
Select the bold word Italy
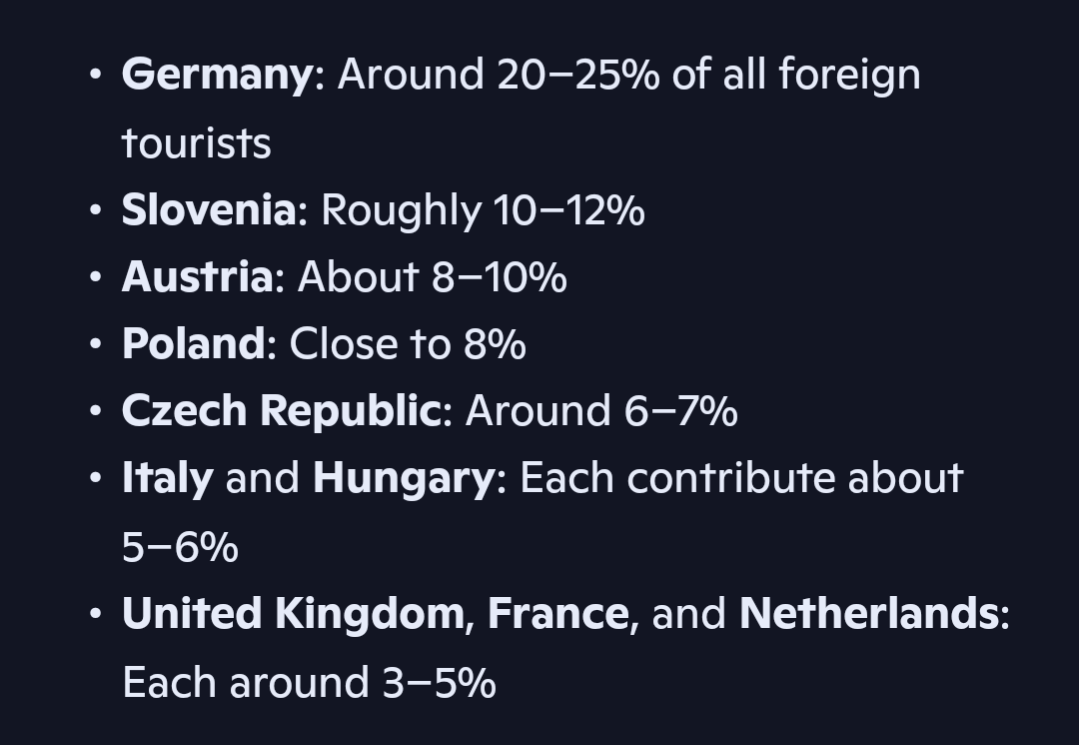click(167, 478)
